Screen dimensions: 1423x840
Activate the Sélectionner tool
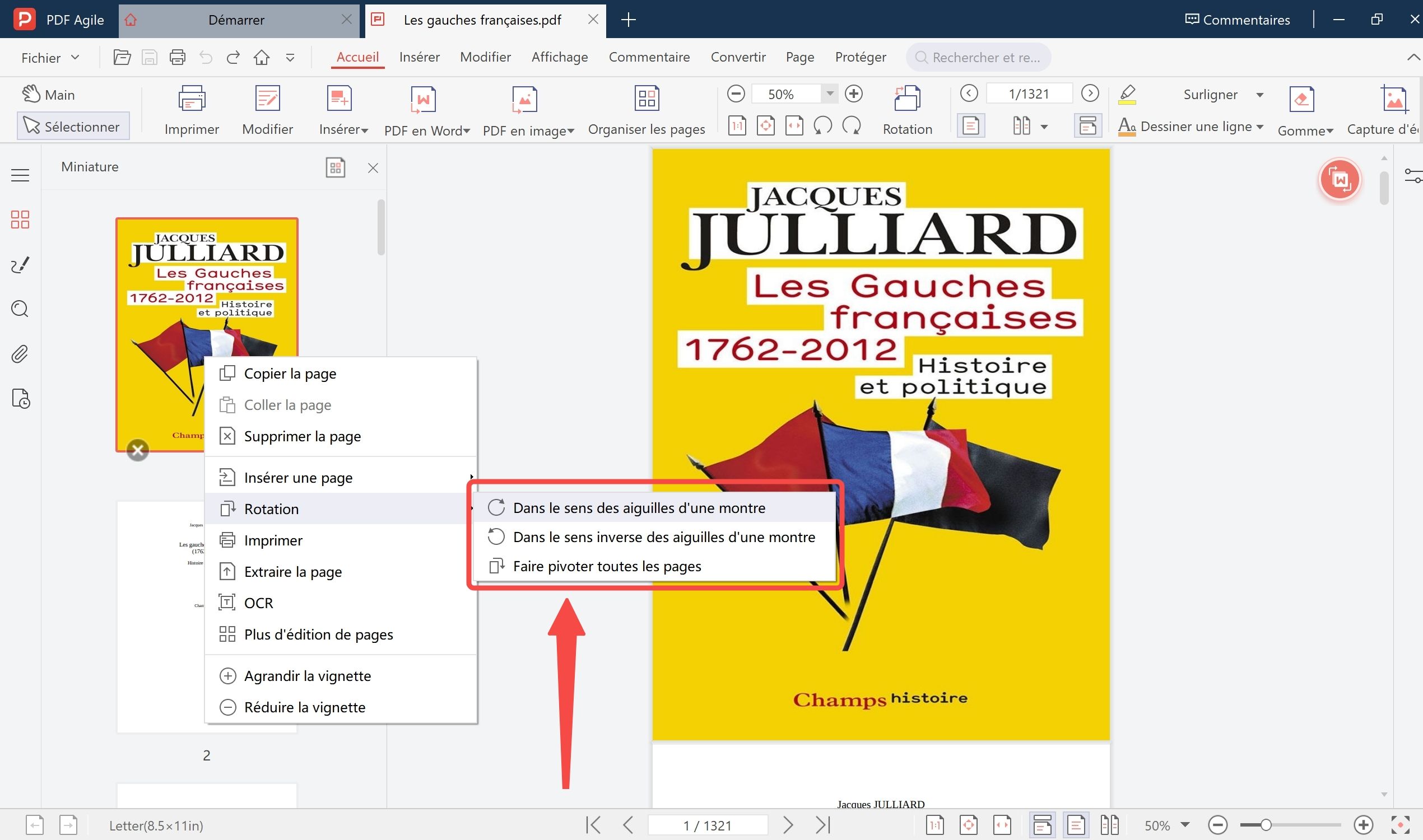[73, 126]
